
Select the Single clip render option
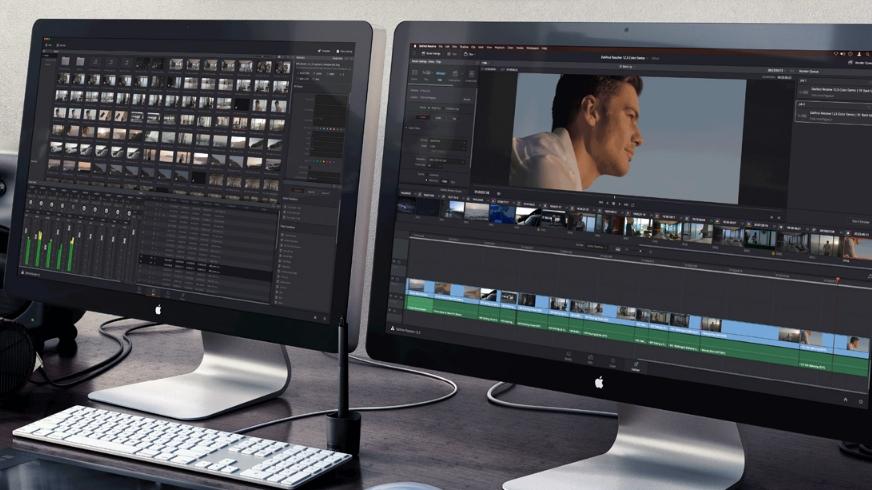[435, 108]
